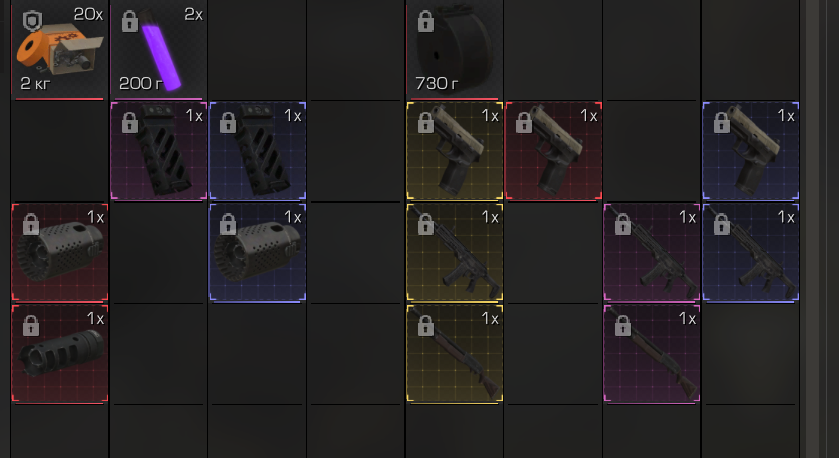Select the orange tape box item 20x
Viewport: 839px width, 458px height.
tap(59, 49)
